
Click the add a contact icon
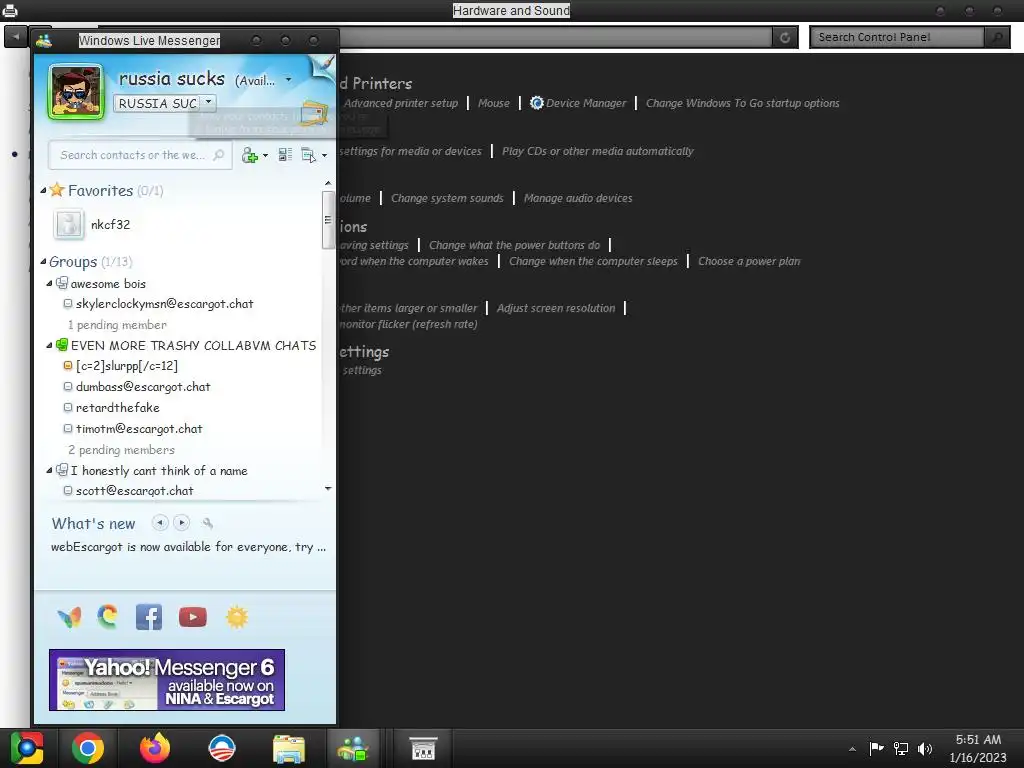pos(249,155)
